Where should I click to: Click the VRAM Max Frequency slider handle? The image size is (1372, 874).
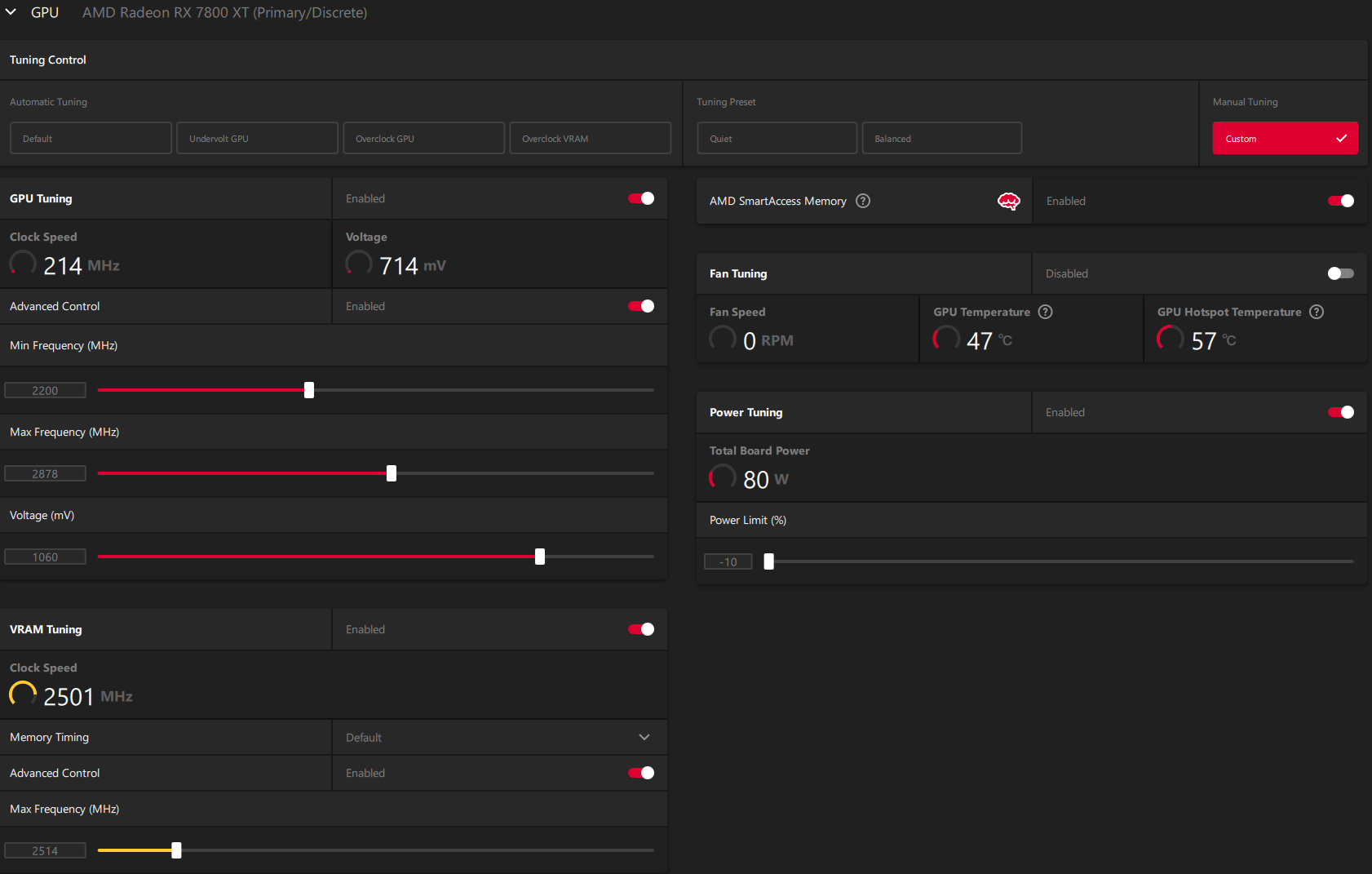point(176,850)
